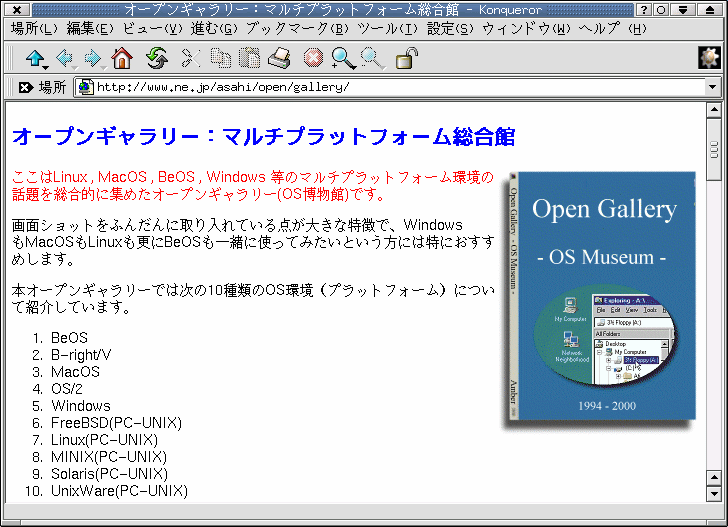Print the page with the printer icon
This screenshot has width=728, height=527.
click(280, 59)
